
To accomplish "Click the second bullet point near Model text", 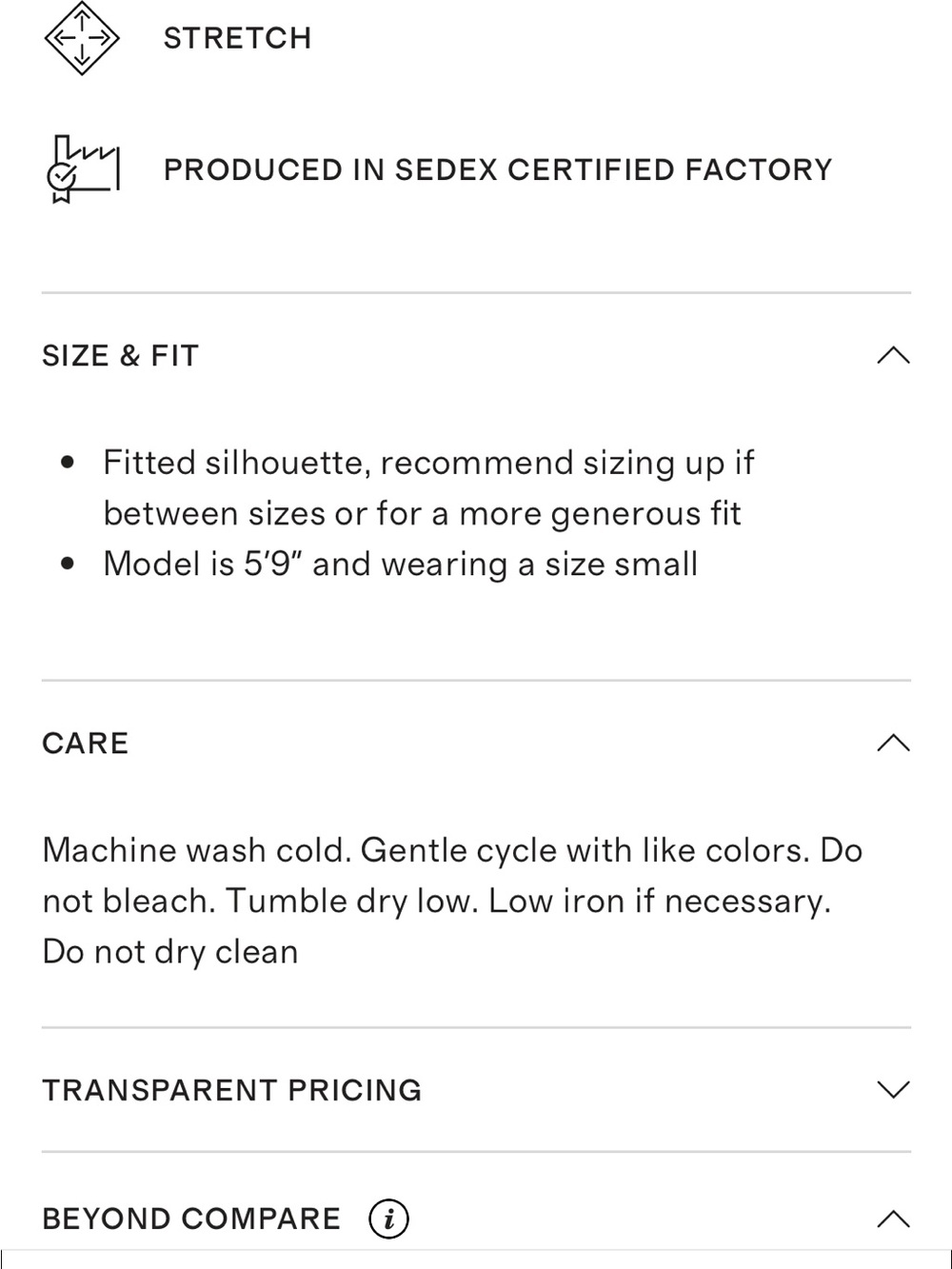I will 67,564.
